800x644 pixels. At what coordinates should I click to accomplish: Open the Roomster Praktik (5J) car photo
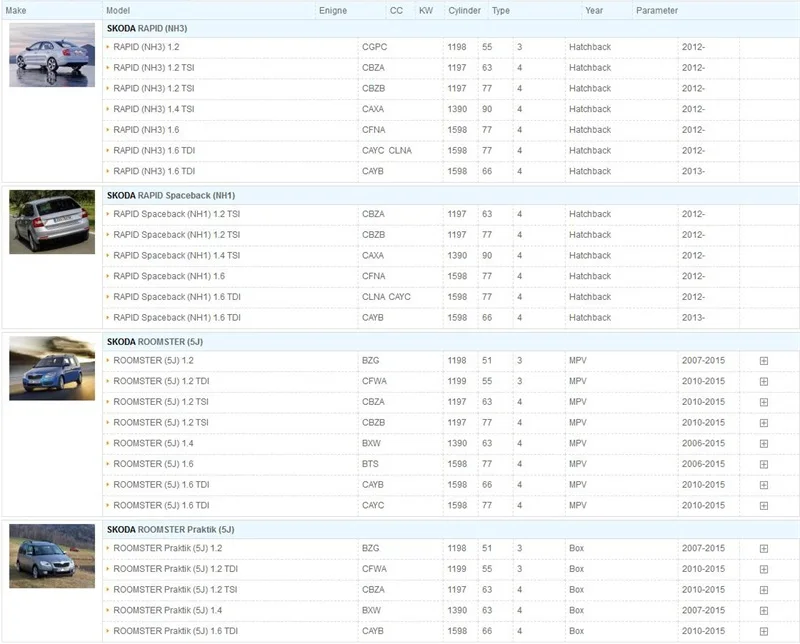(x=52, y=556)
